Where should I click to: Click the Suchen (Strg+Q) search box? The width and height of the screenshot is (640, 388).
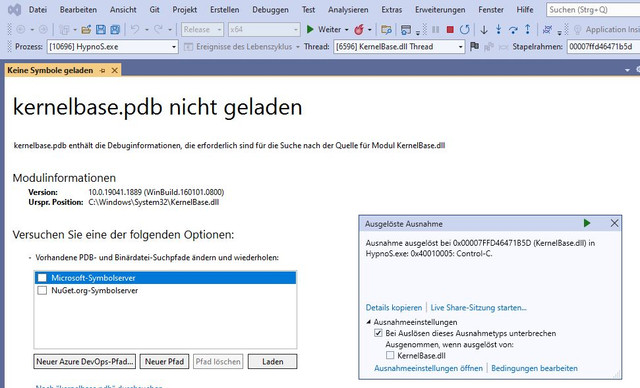coord(593,9)
